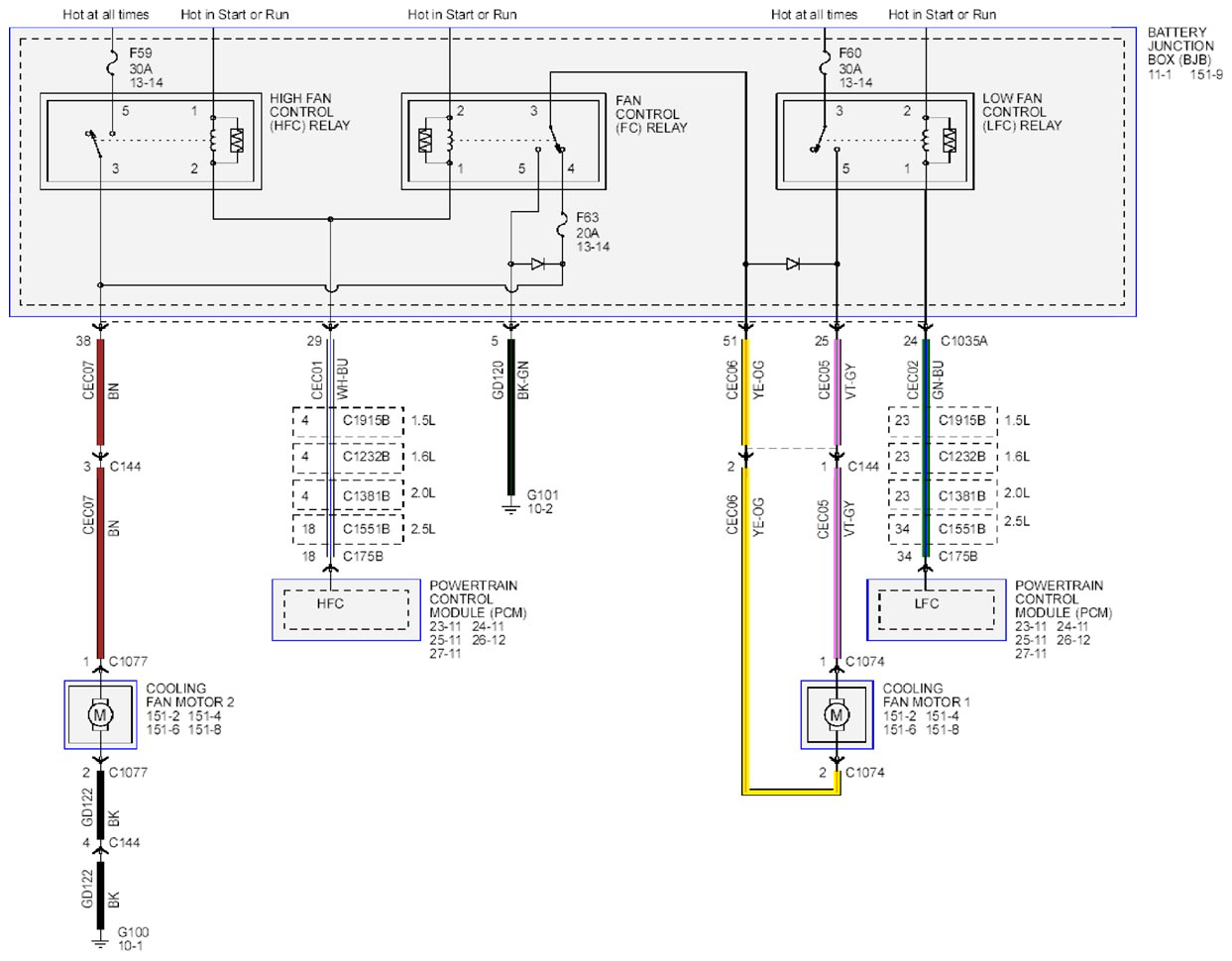1232x961 pixels.
Task: Select the diode next to the F63 fuse
Action: (x=537, y=264)
